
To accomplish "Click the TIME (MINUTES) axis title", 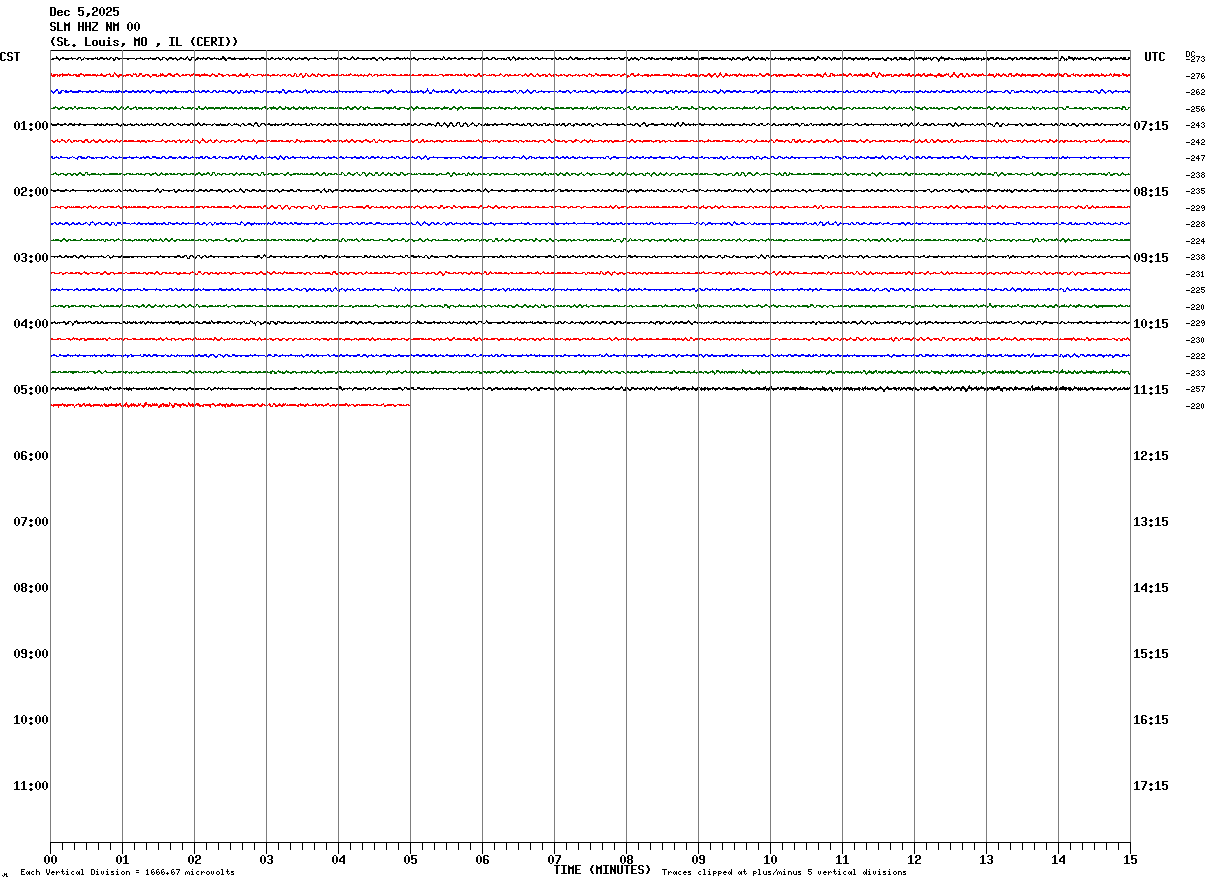I will click(602, 870).
